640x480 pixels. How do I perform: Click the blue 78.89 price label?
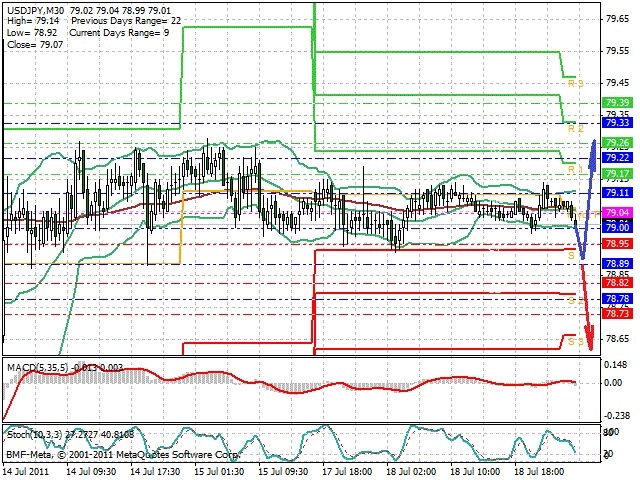point(617,264)
